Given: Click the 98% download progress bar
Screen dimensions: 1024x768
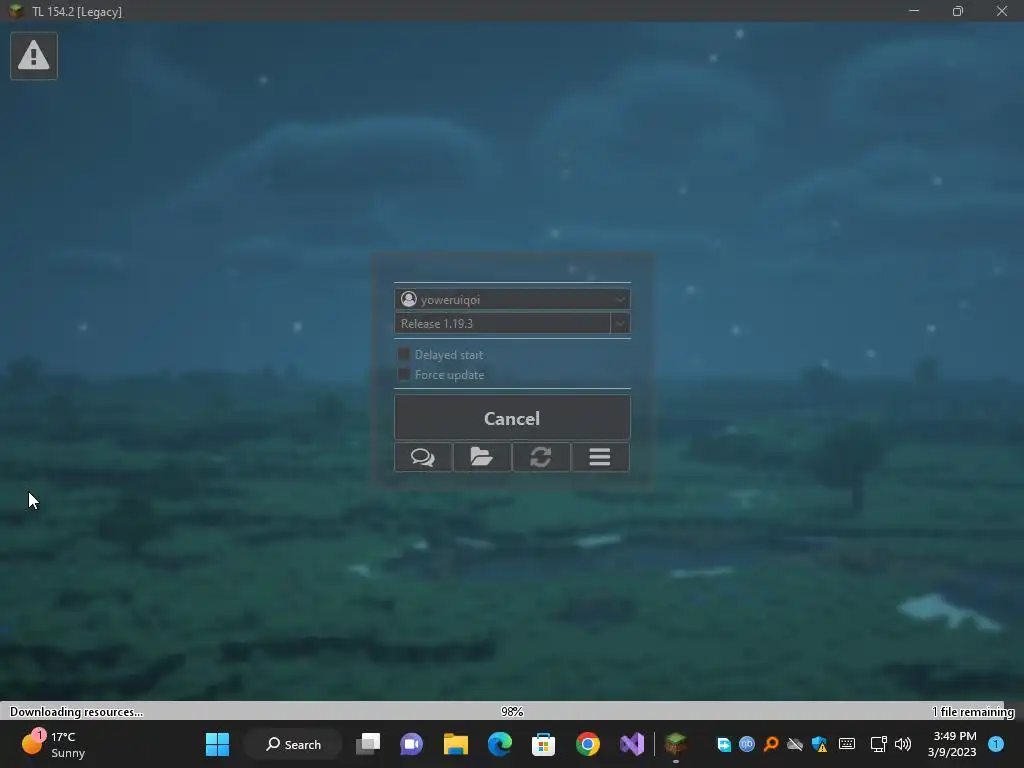Looking at the screenshot, I should pyautogui.click(x=512, y=711).
